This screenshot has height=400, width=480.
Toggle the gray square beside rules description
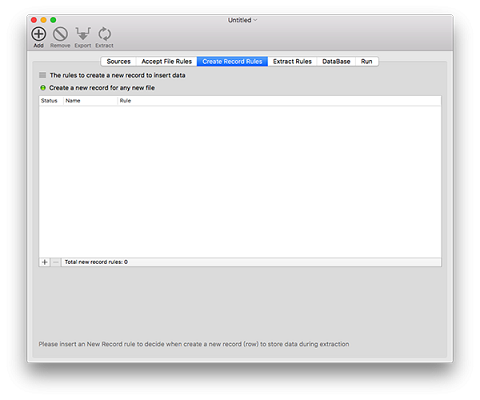pos(42,75)
